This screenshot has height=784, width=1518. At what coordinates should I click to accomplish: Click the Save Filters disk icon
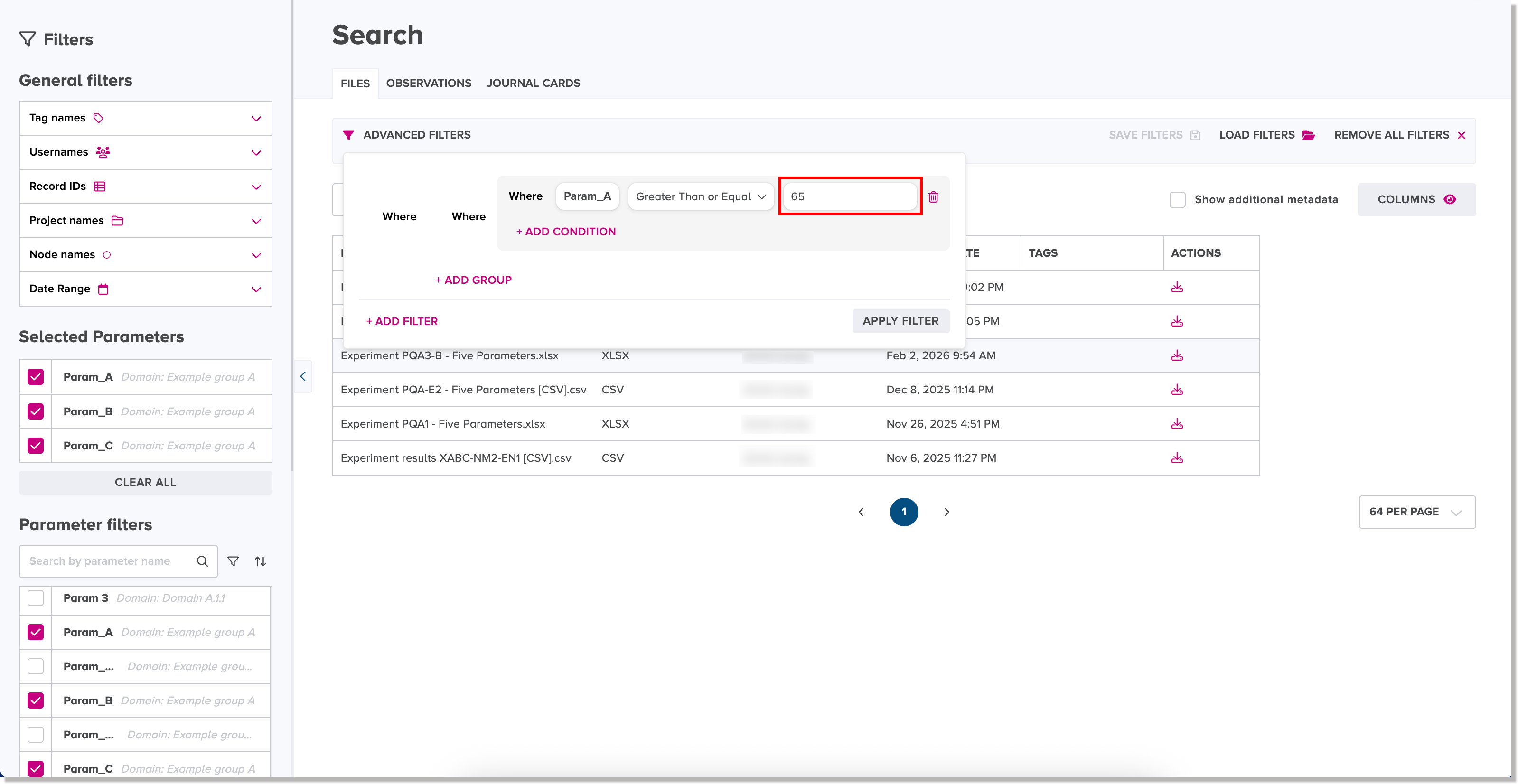click(x=1195, y=135)
